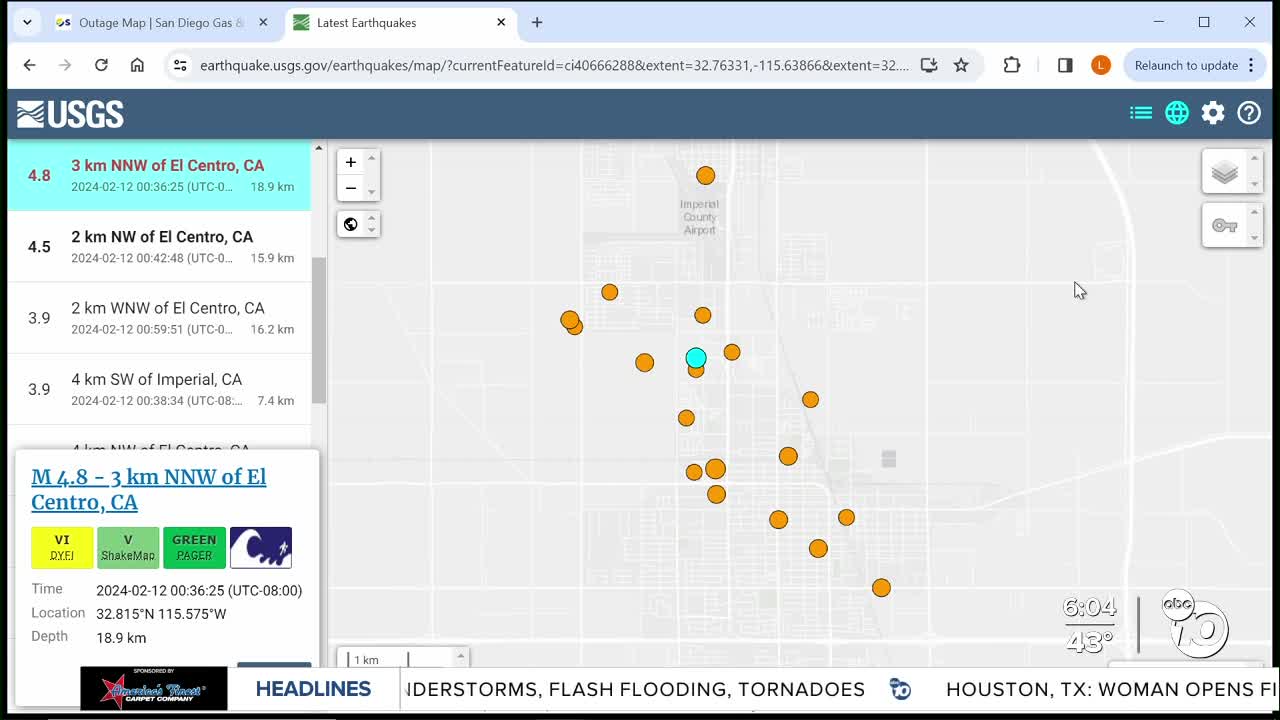Screen dimensions: 1280x720
Task: Select the 3.9 4 km SW of Imperial entry
Action: (x=159, y=389)
